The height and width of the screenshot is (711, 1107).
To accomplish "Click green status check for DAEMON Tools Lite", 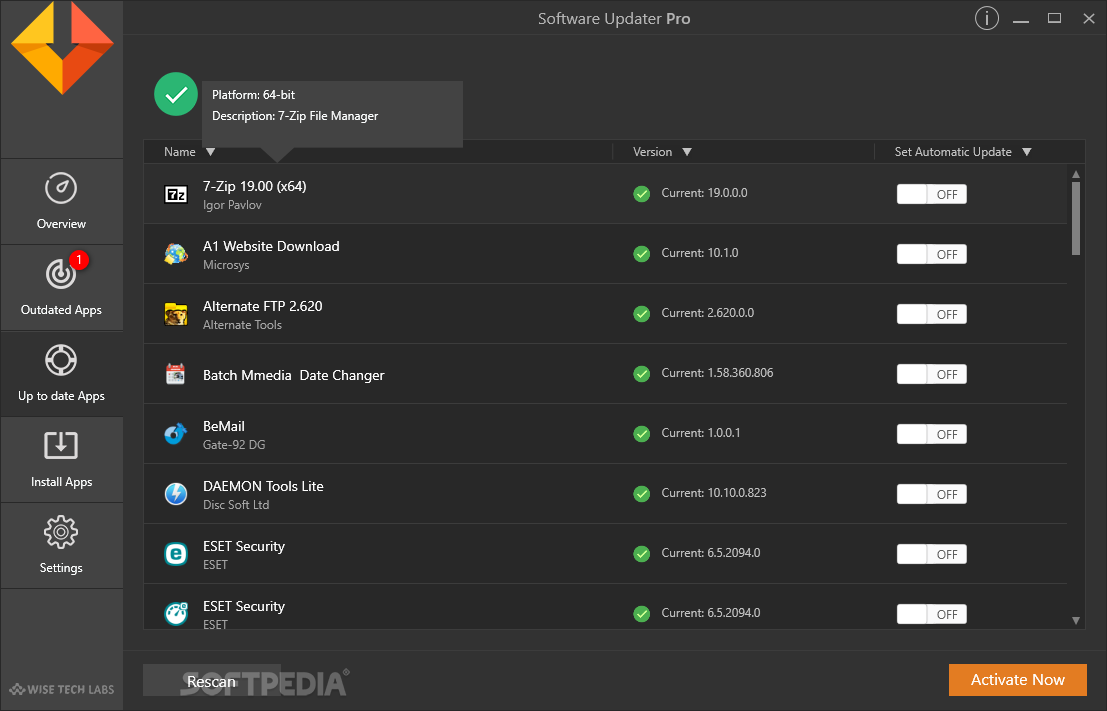I will coord(642,494).
